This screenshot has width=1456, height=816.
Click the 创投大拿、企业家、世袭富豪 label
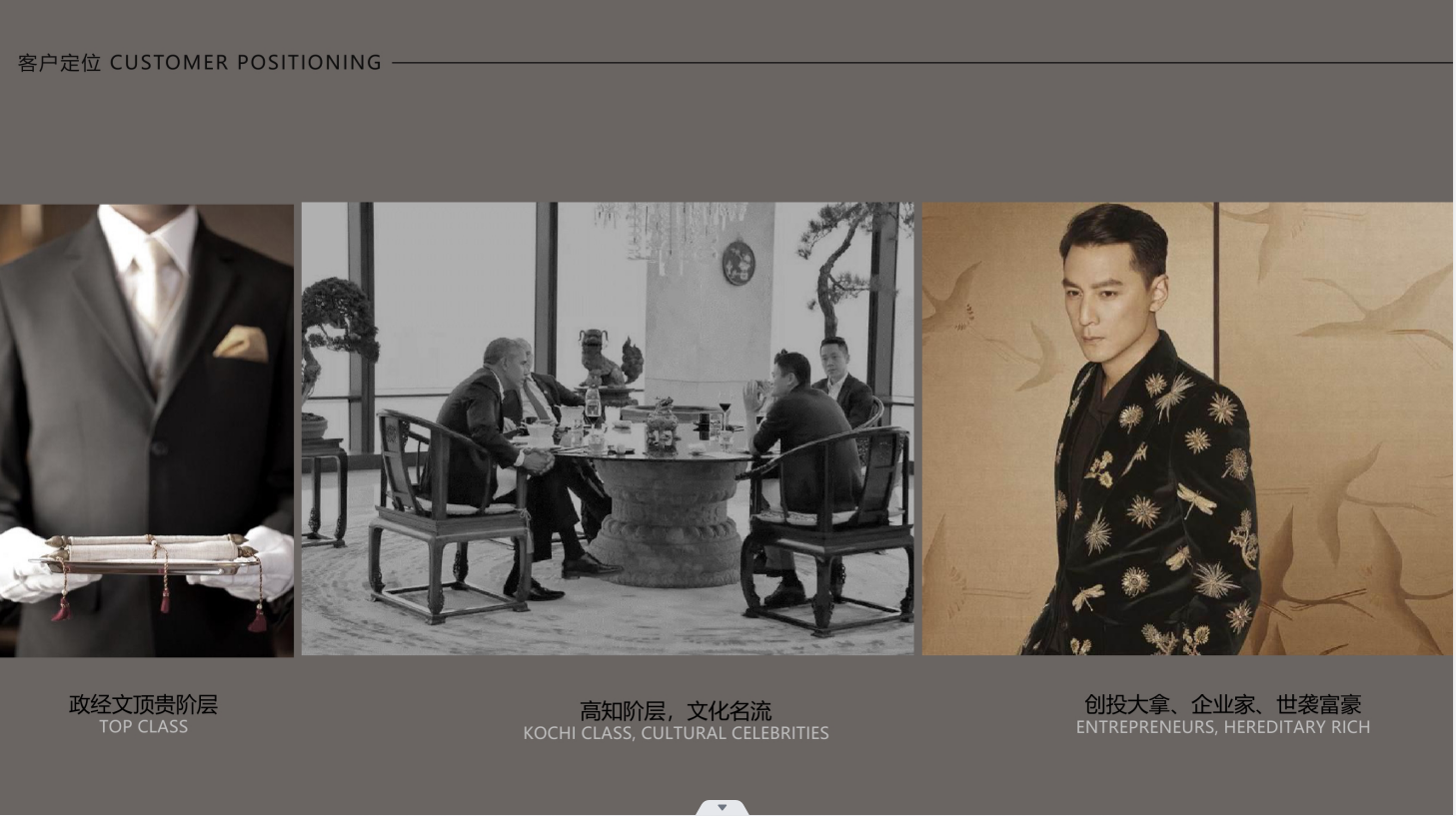click(x=1222, y=704)
